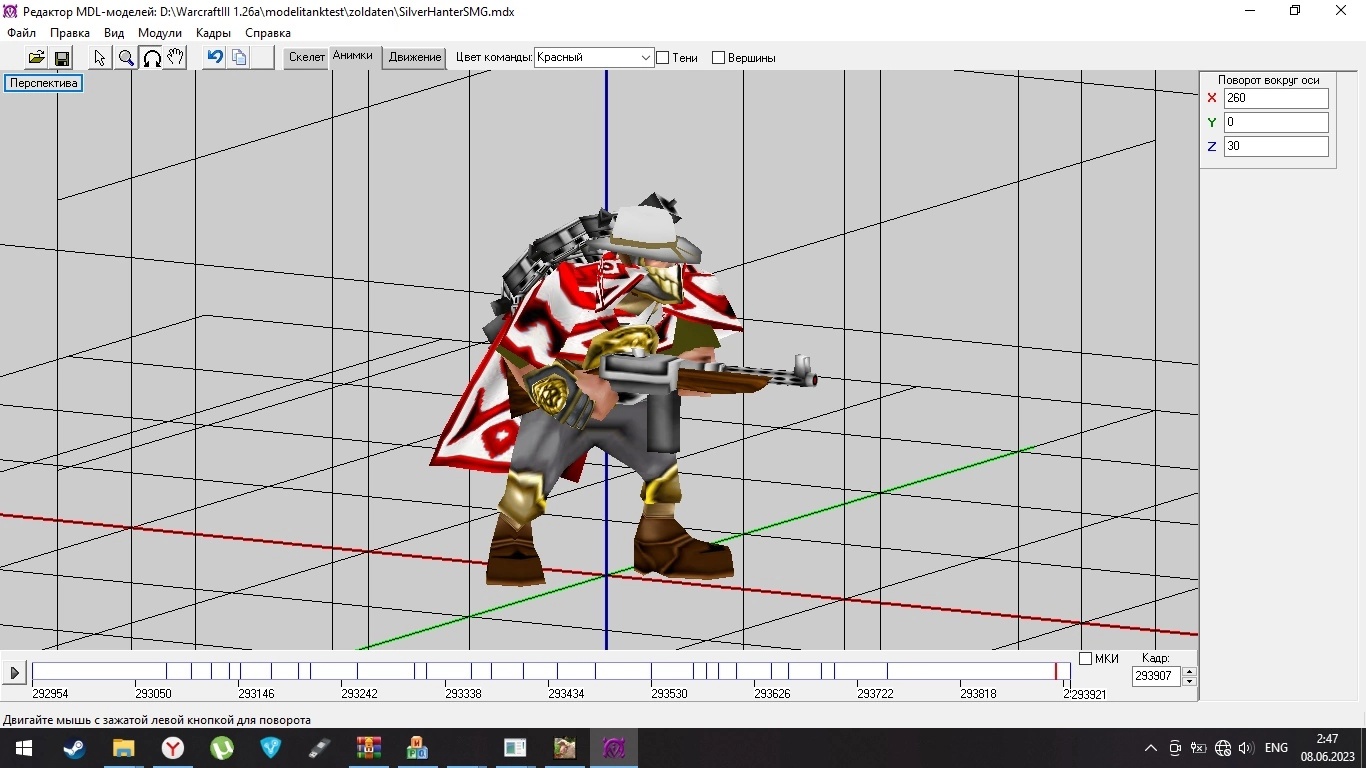Open the Справка menu
1366x768 pixels.
point(268,33)
